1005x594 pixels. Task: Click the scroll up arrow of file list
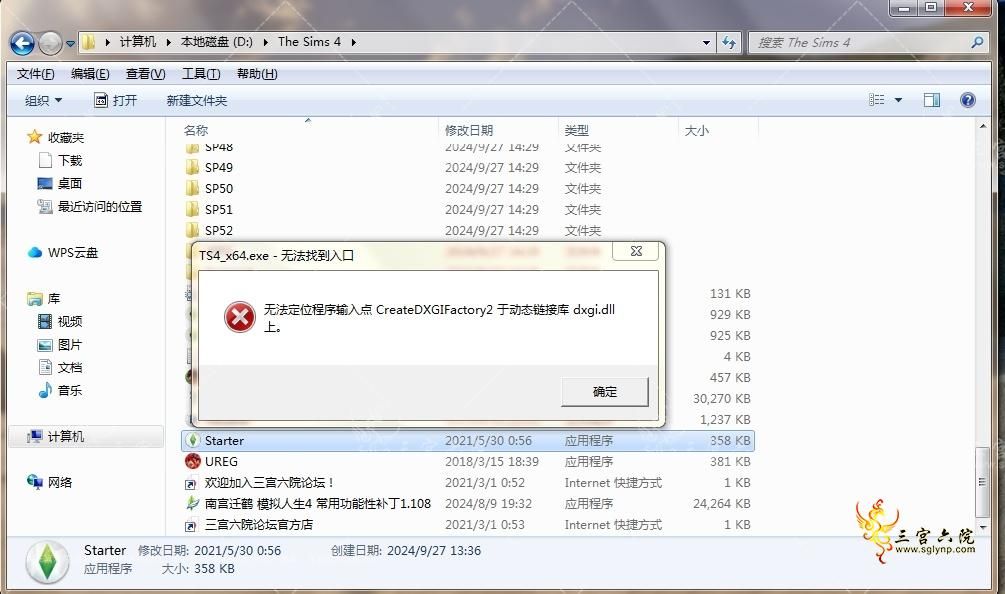(983, 127)
